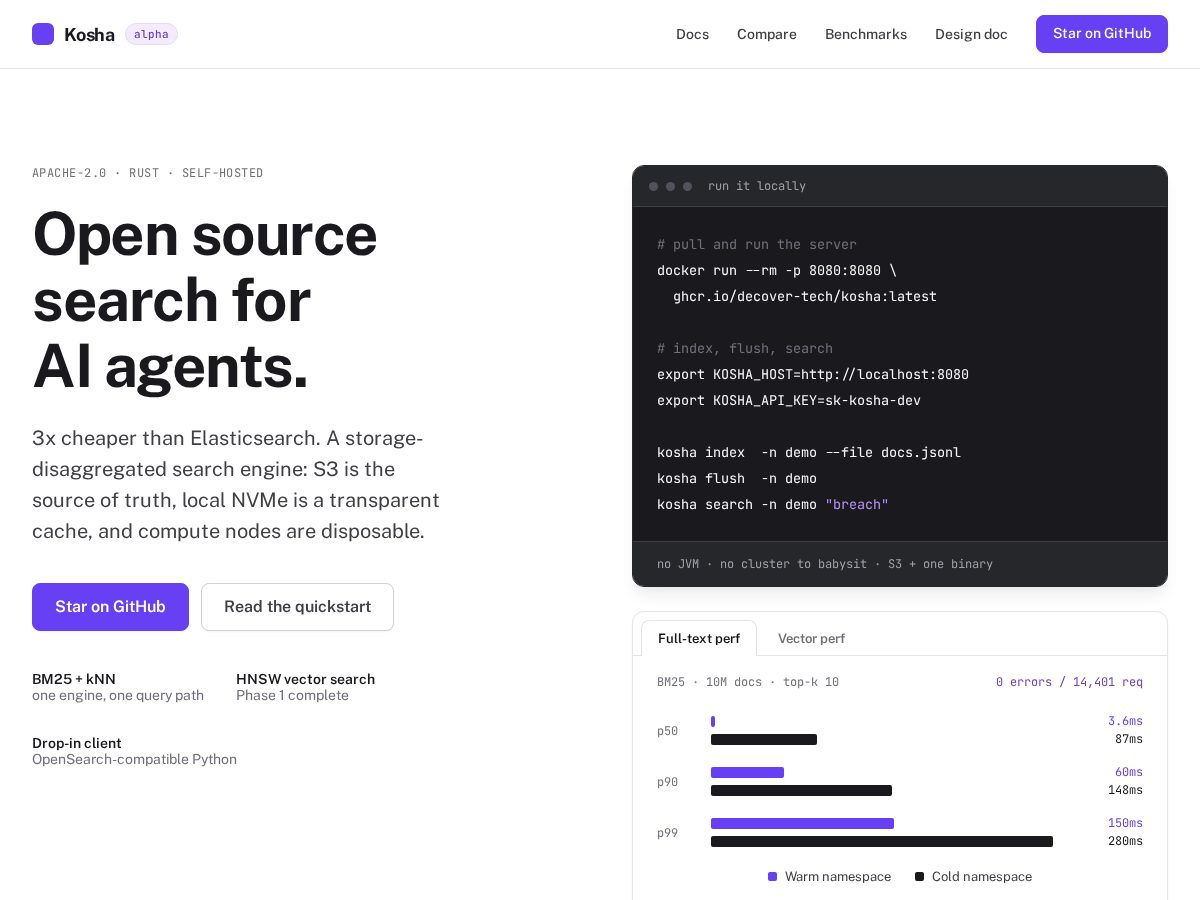Click the '280ms' value
The width and height of the screenshot is (1200, 900).
[1125, 841]
